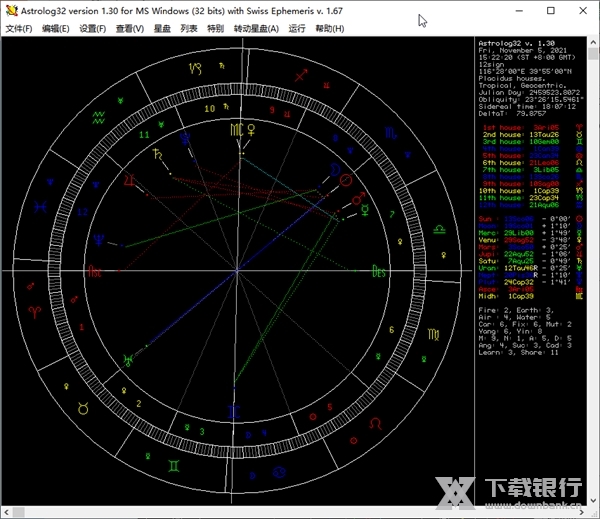Click the horizontal scrollbar left arrow
The image size is (600, 519).
(x=6, y=512)
